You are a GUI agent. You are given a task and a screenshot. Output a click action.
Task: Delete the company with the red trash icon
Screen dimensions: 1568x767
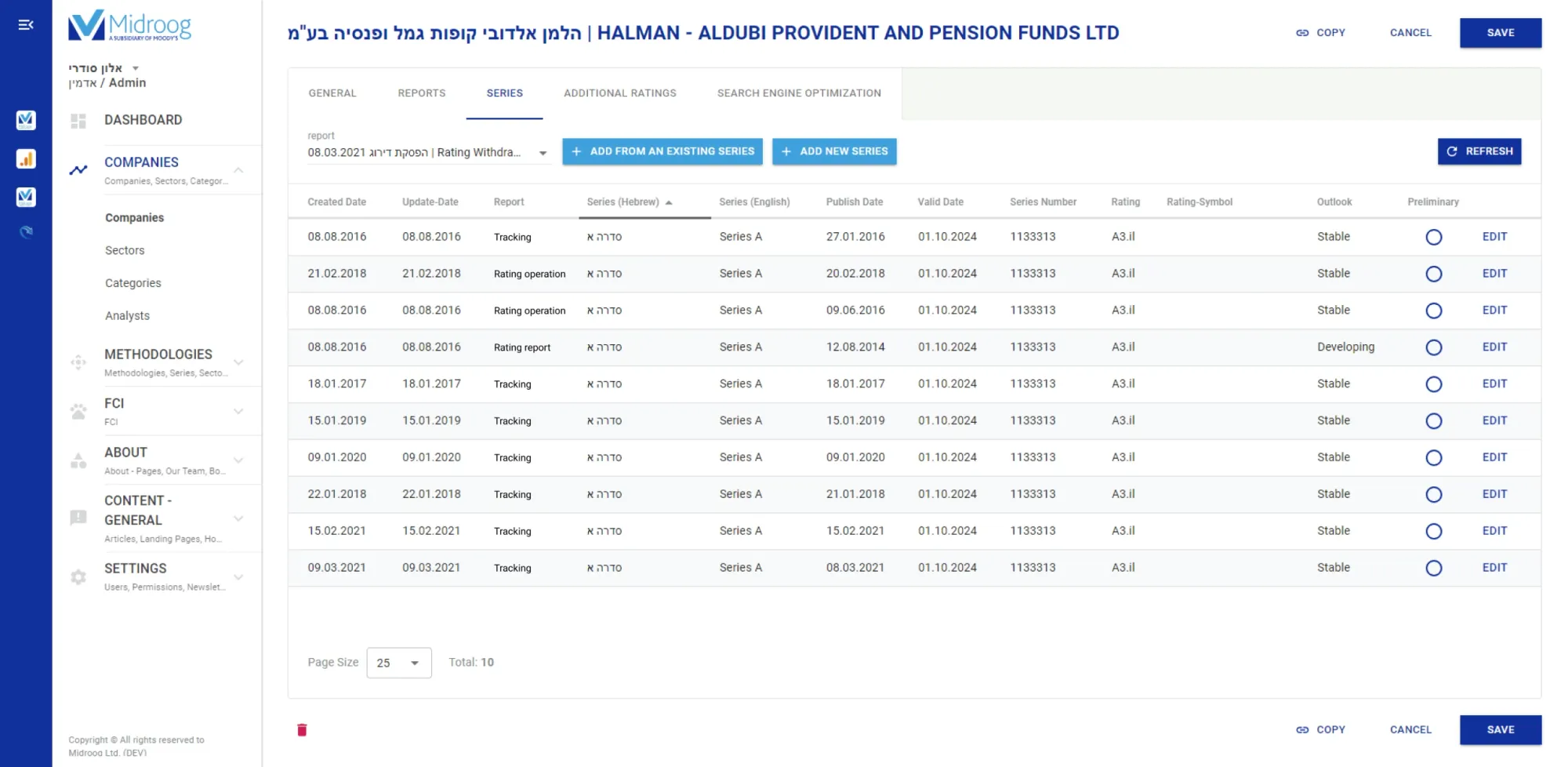pos(302,730)
